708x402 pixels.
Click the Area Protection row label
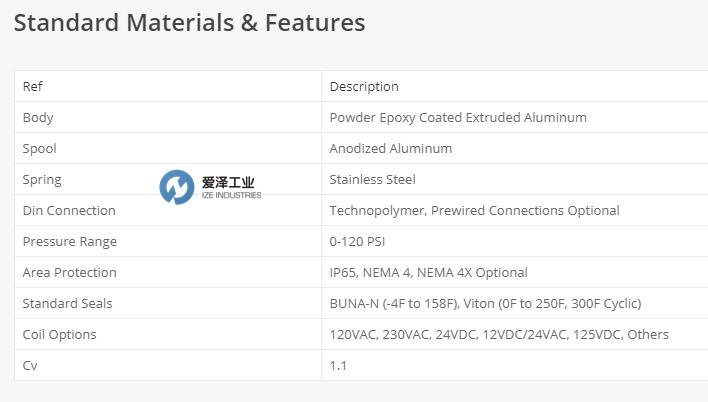click(70, 273)
